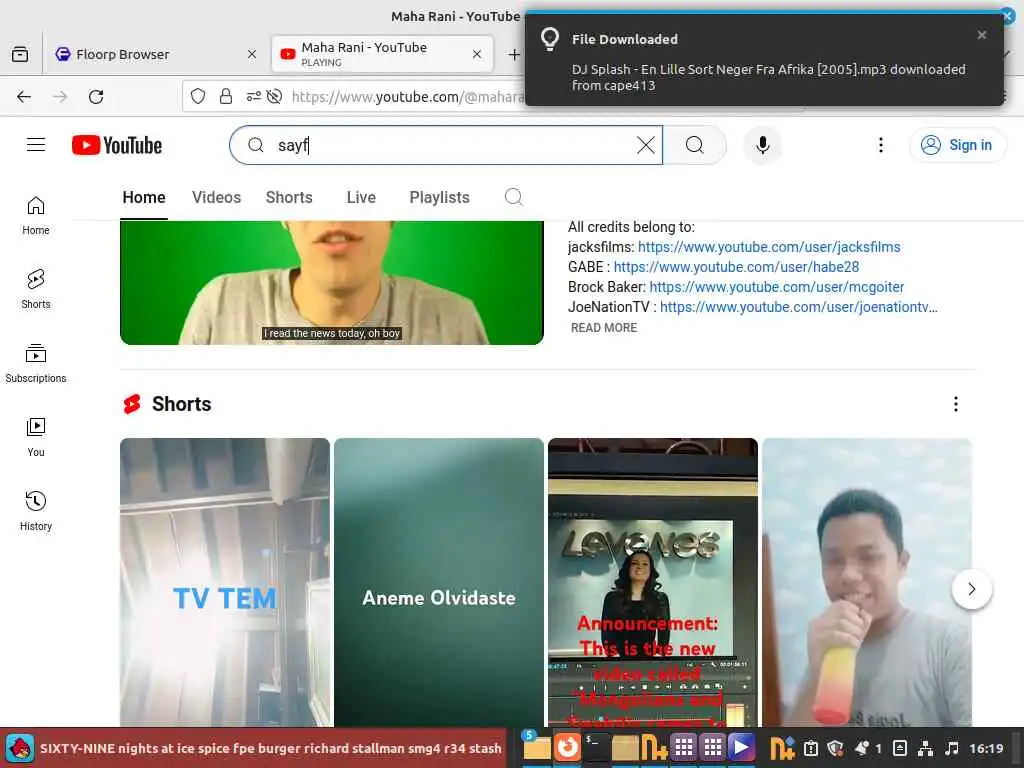Close the Floorp Browser tab
The width and height of the screenshot is (1024, 768).
tap(252, 54)
